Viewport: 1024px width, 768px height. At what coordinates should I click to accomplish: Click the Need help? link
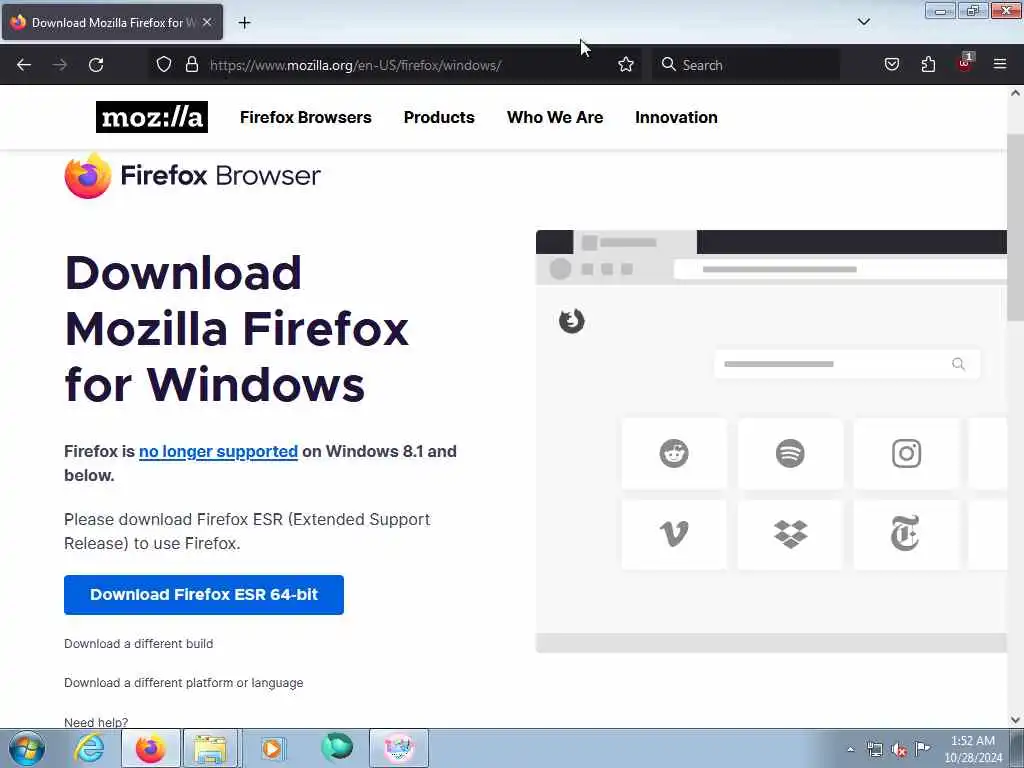click(96, 722)
